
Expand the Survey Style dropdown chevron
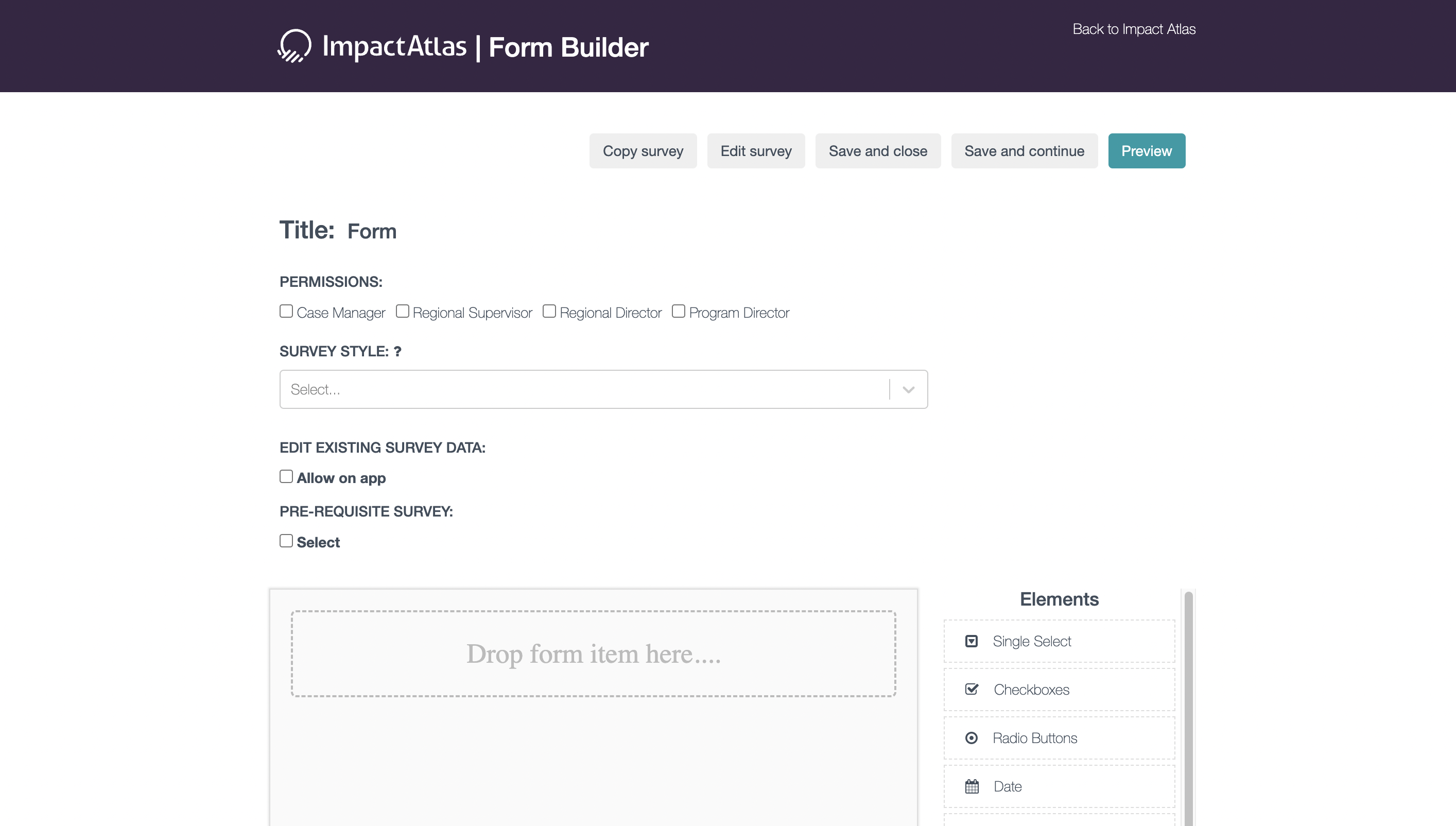click(908, 389)
